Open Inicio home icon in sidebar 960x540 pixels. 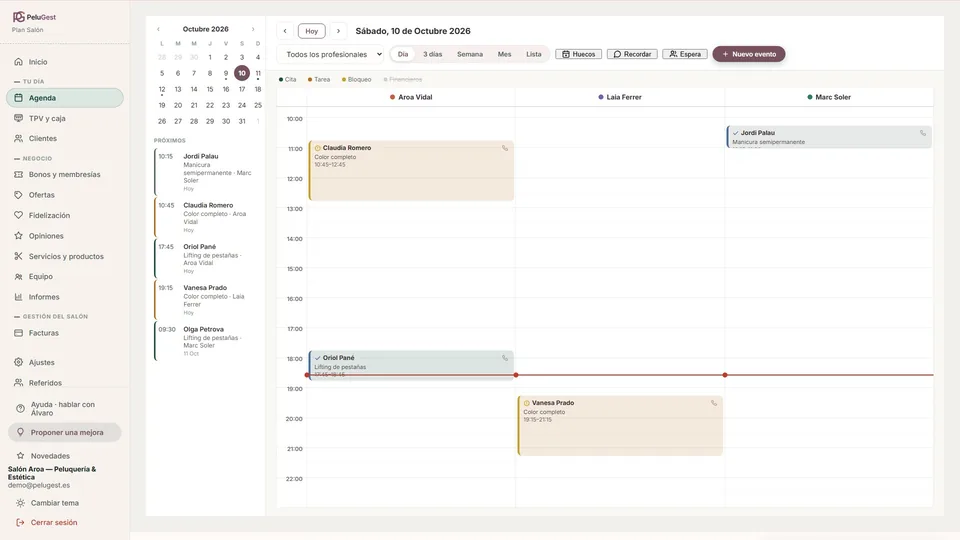tap(18, 62)
